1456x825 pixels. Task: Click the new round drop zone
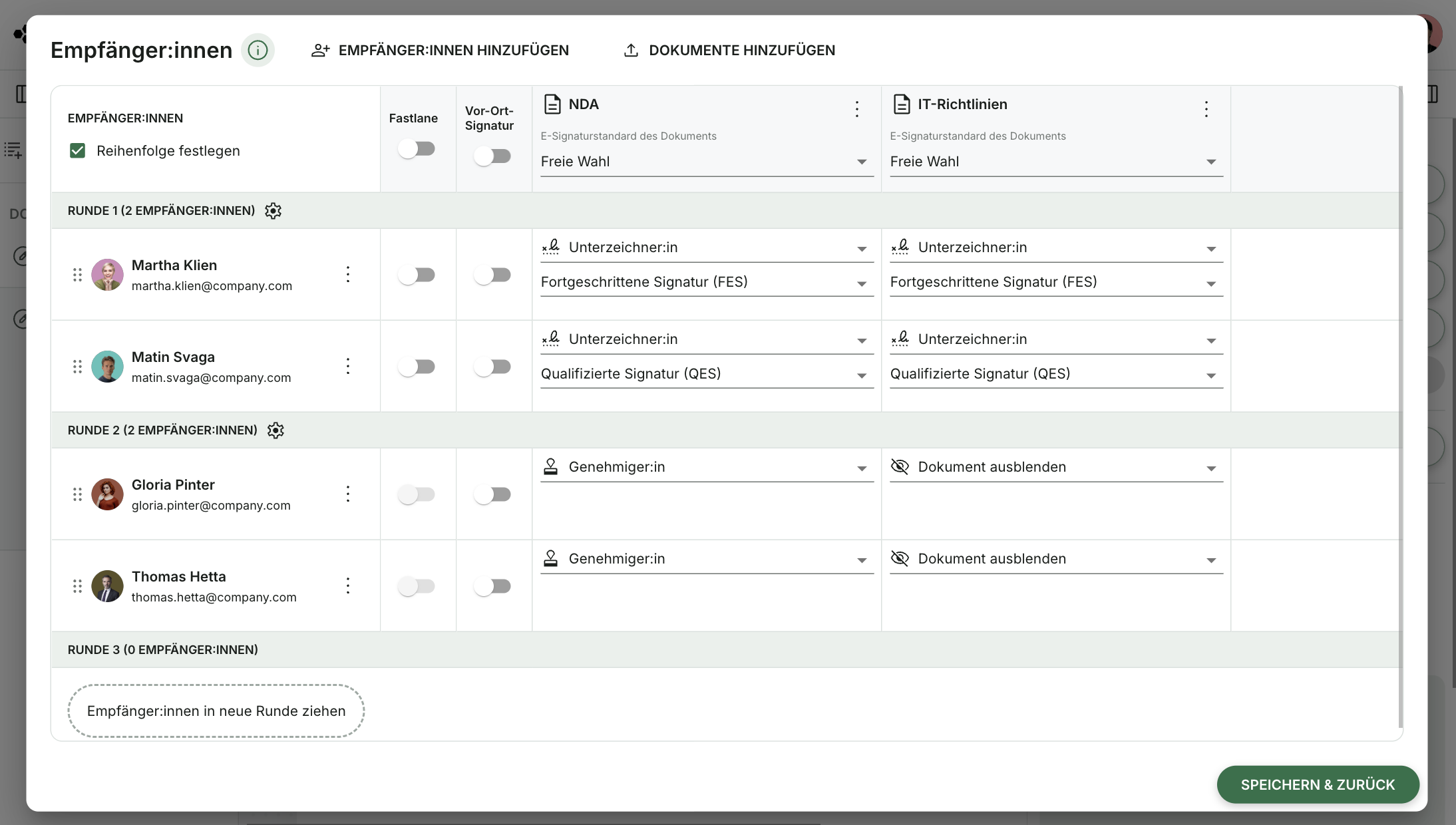coord(216,711)
